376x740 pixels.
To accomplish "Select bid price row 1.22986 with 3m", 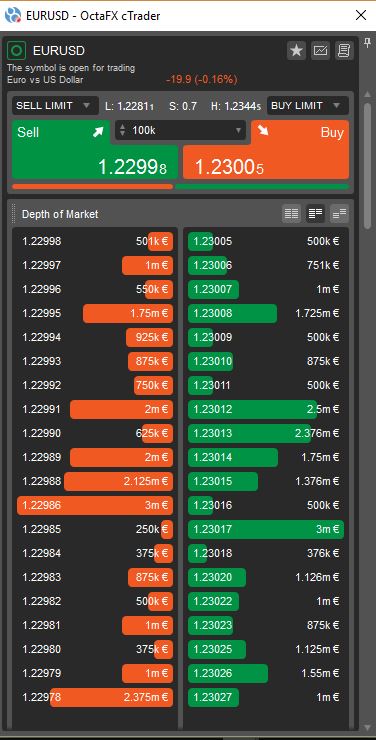I will (95, 505).
